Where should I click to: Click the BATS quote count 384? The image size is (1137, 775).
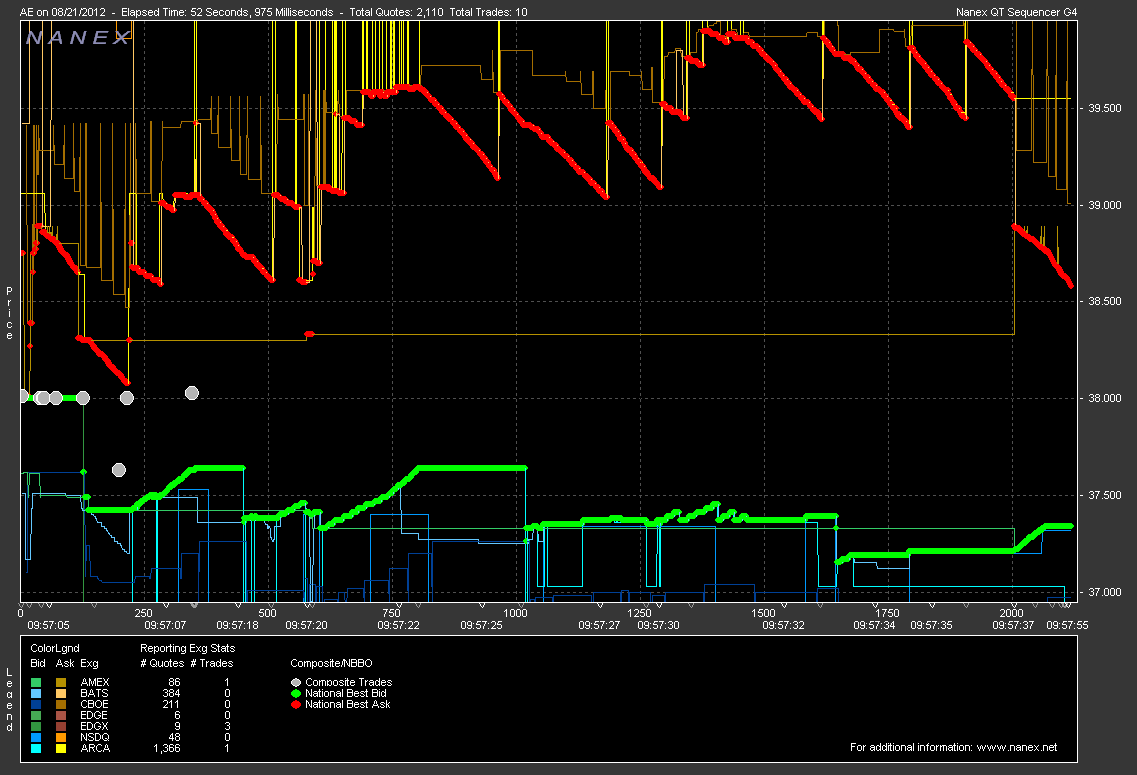(x=172, y=693)
